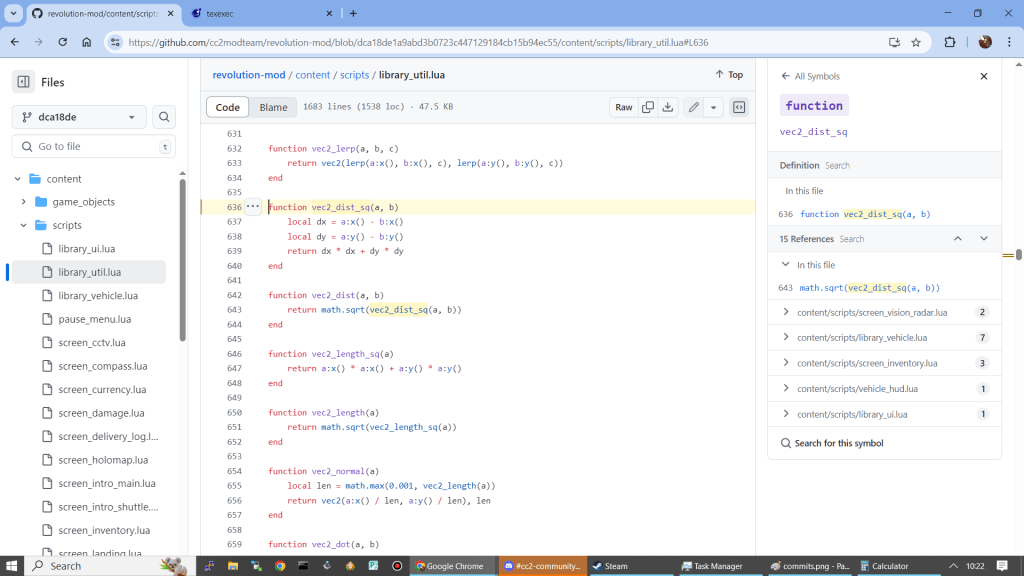Click the search icon beside the branch selector

[164, 117]
